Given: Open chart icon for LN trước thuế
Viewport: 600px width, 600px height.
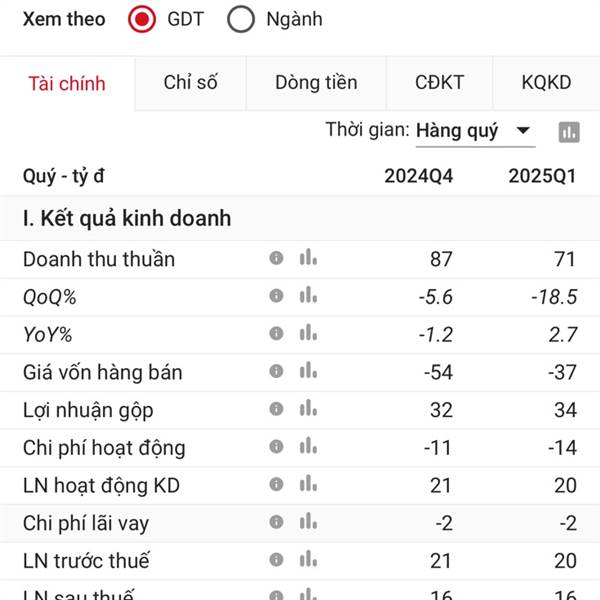Looking at the screenshot, I should 308,559.
